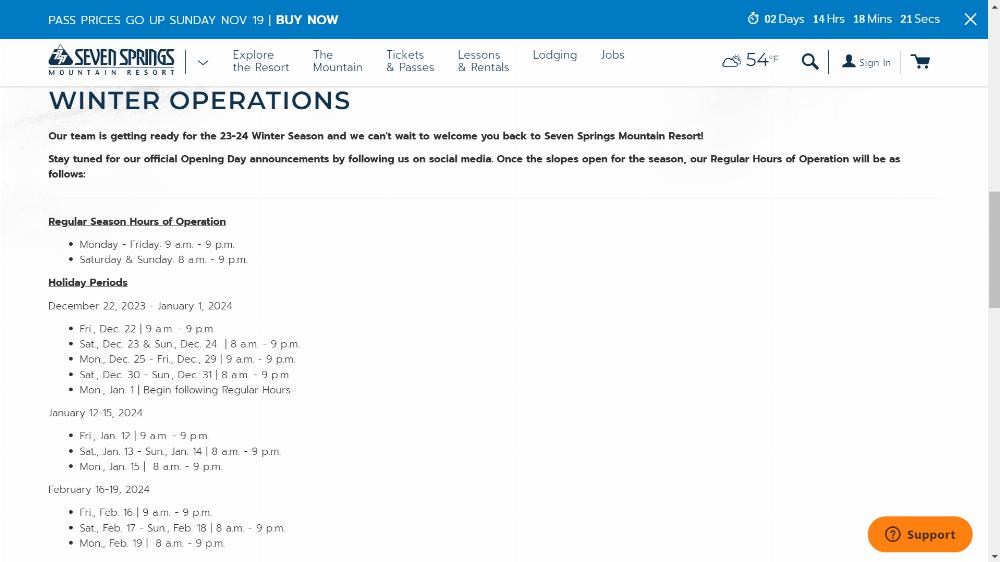The height and width of the screenshot is (562, 1000).
Task: Click the Support question mark icon
Action: pos(892,534)
